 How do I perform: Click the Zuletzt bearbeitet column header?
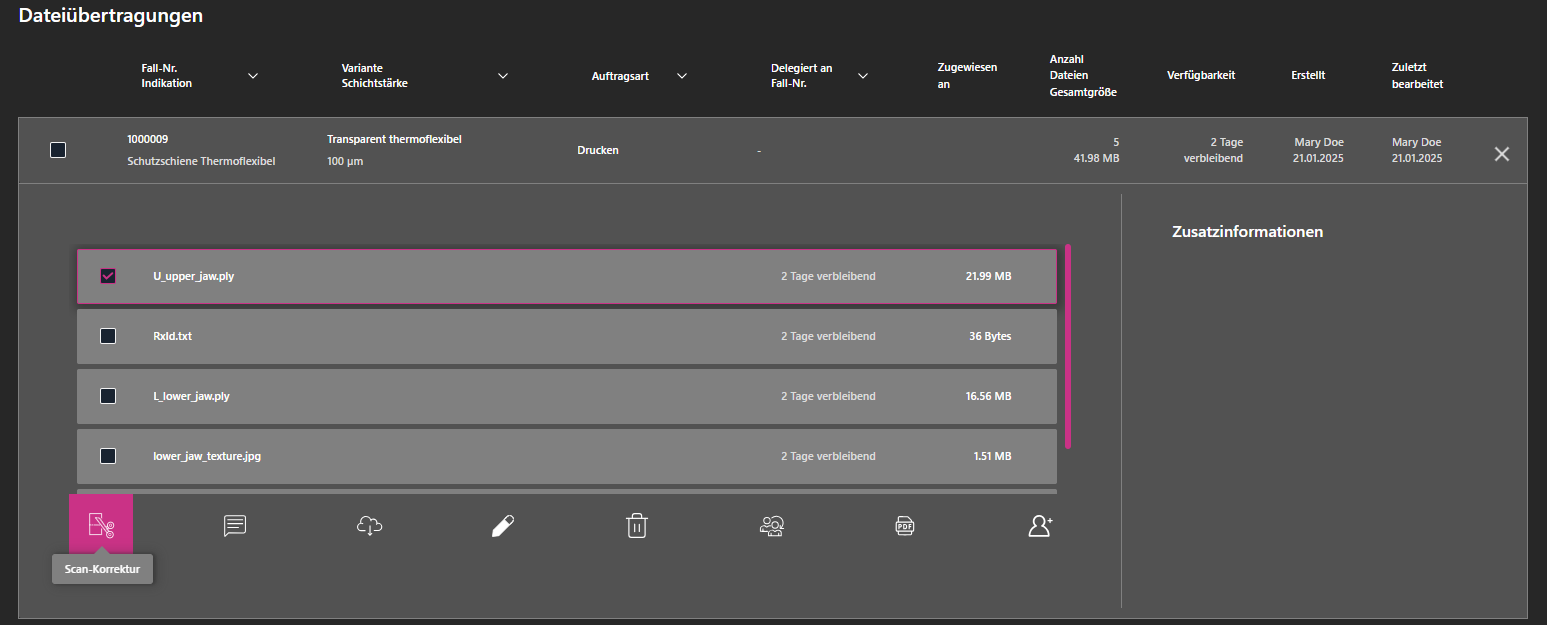click(1417, 76)
